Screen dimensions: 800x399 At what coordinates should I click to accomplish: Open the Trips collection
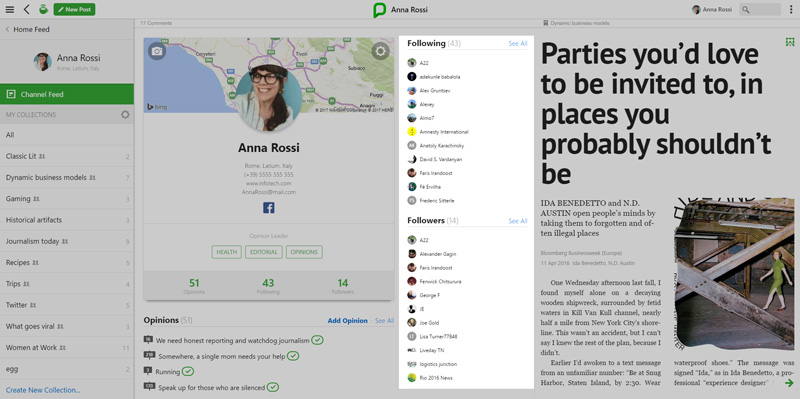click(67, 284)
